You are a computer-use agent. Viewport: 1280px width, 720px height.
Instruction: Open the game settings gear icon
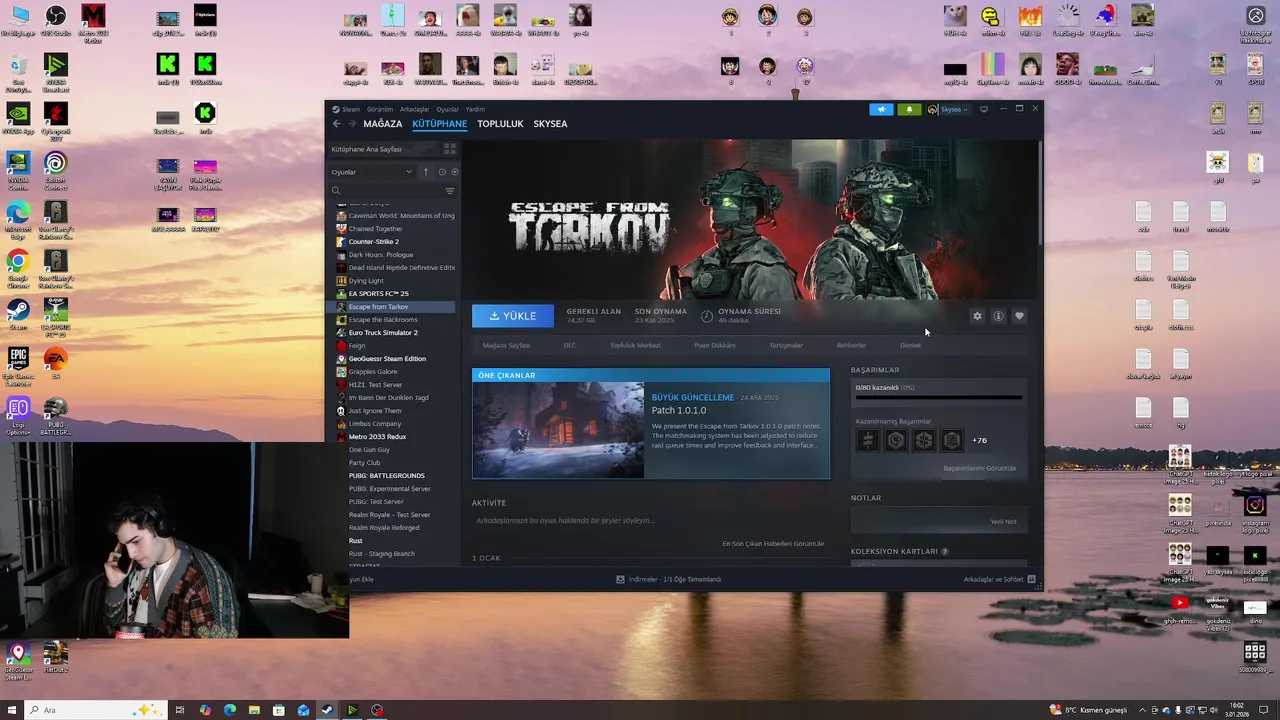977,316
